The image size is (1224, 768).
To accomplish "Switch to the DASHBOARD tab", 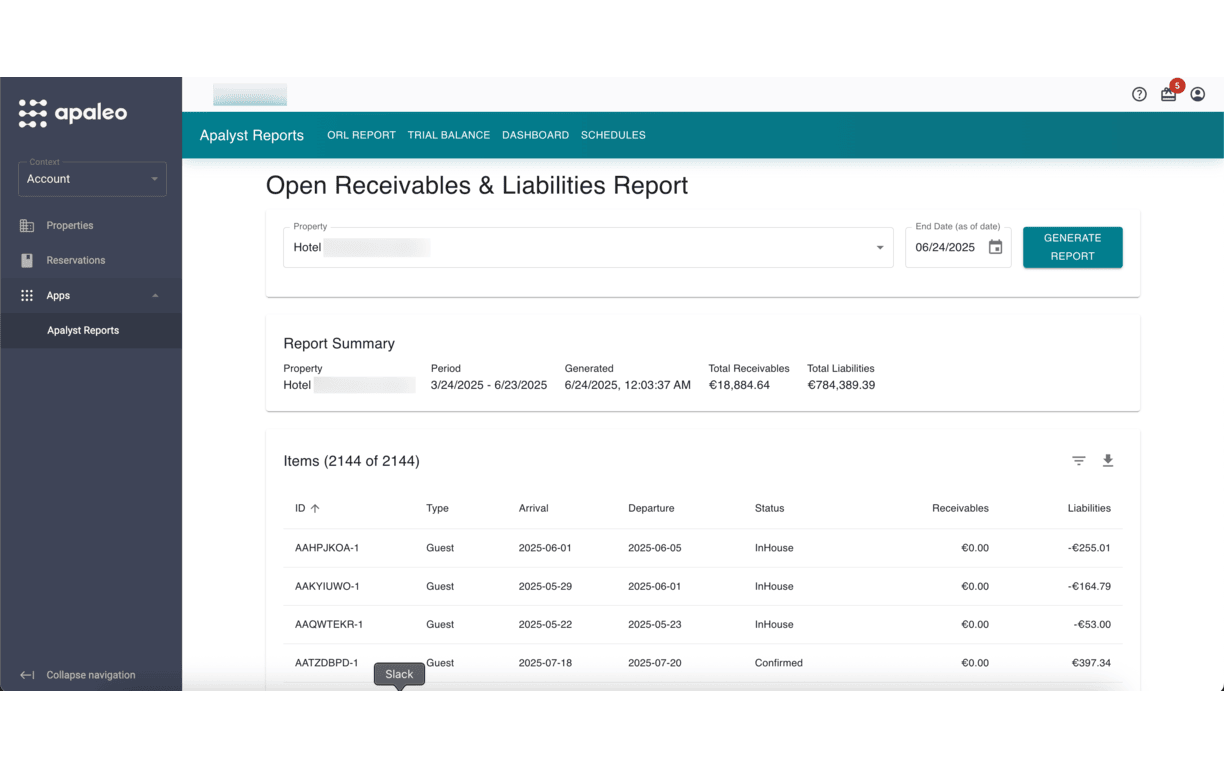I will point(535,135).
